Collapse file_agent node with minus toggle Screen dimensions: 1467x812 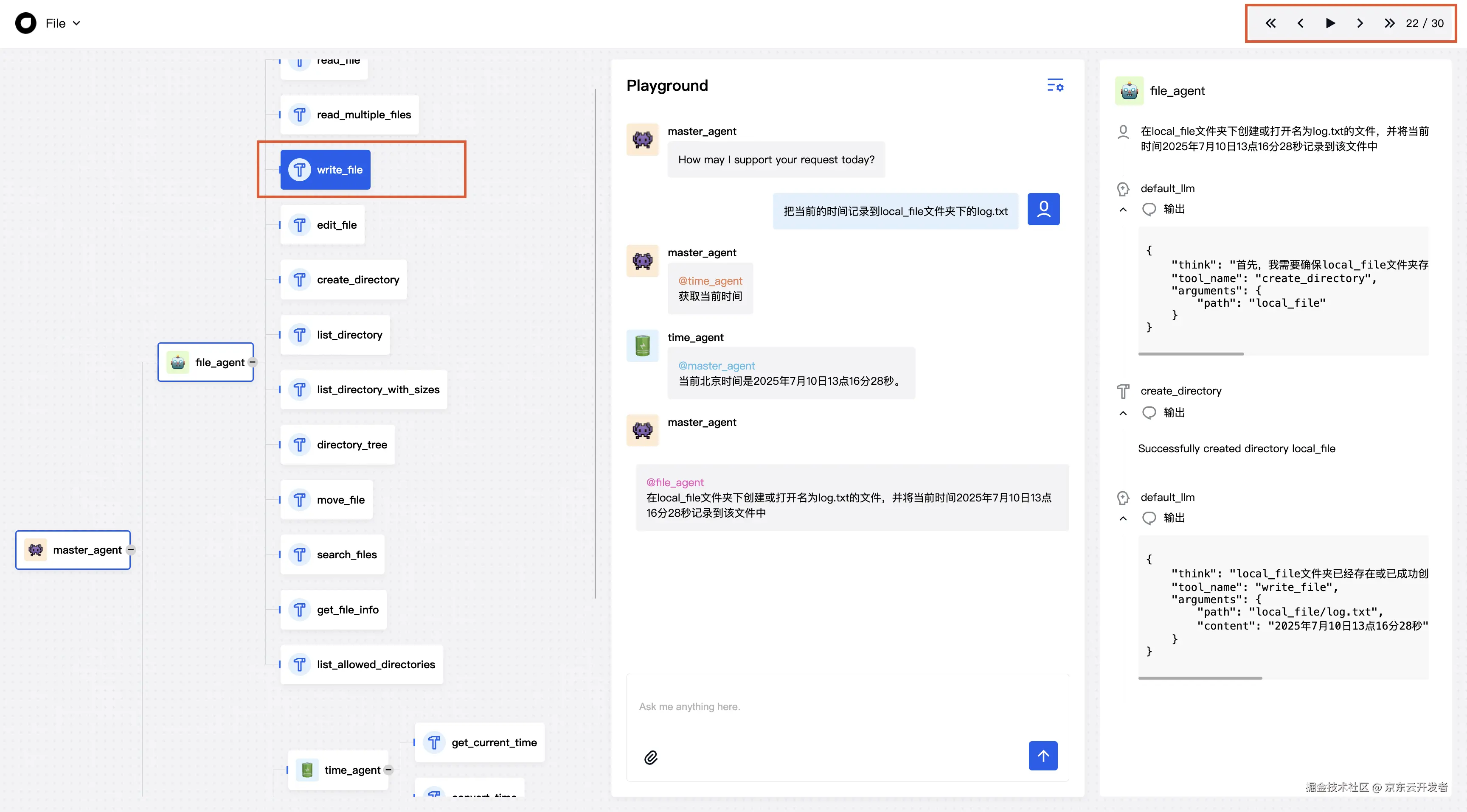coord(253,362)
